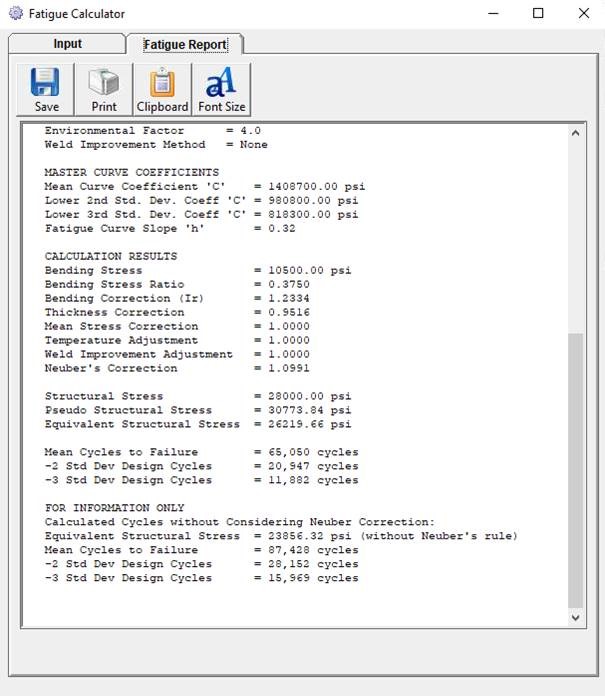Click the vertical scrollbar thumb

coord(575,471)
